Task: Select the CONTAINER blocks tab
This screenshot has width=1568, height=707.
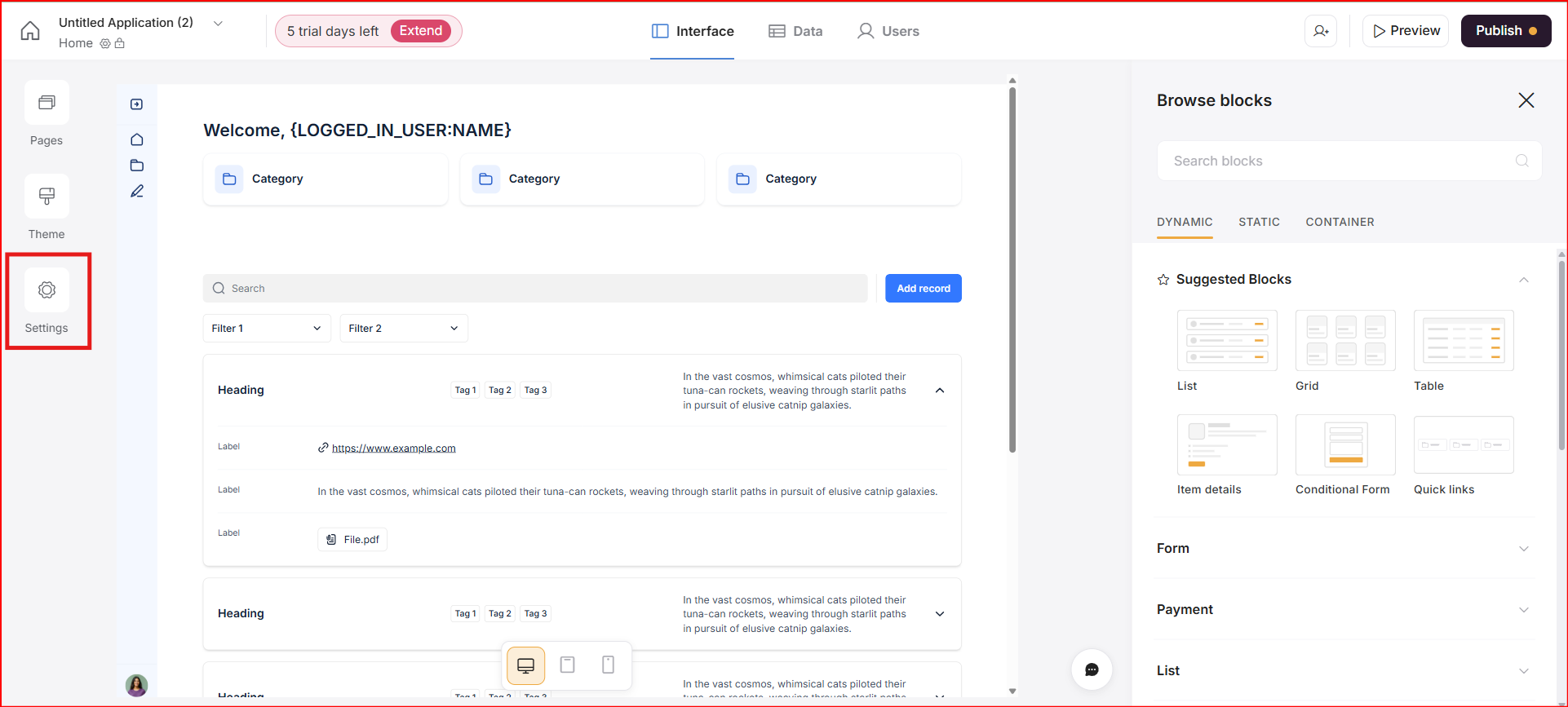Action: (x=1340, y=222)
